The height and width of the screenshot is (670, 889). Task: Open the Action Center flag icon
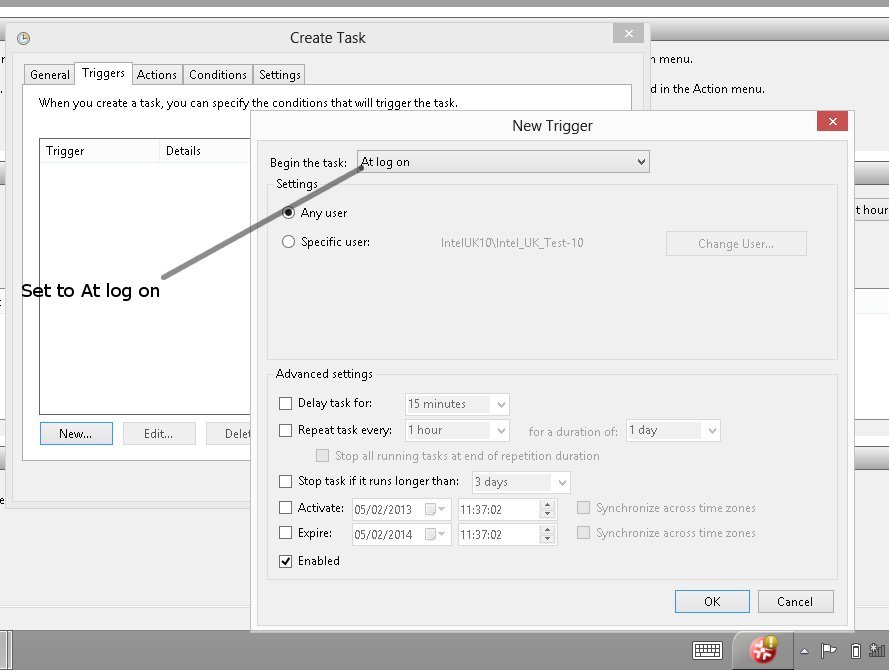tap(828, 651)
